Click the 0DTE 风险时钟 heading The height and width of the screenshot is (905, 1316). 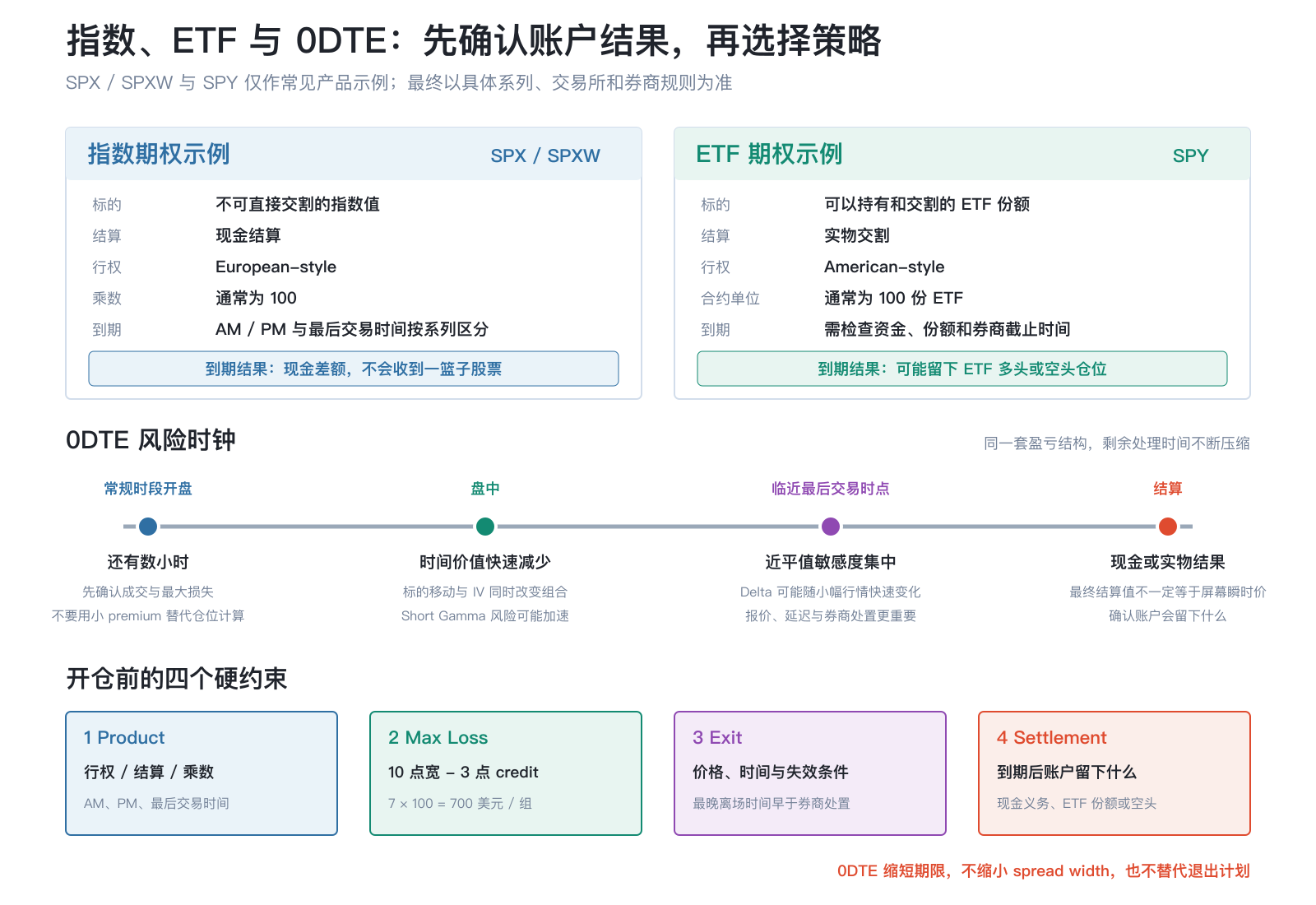(x=151, y=440)
